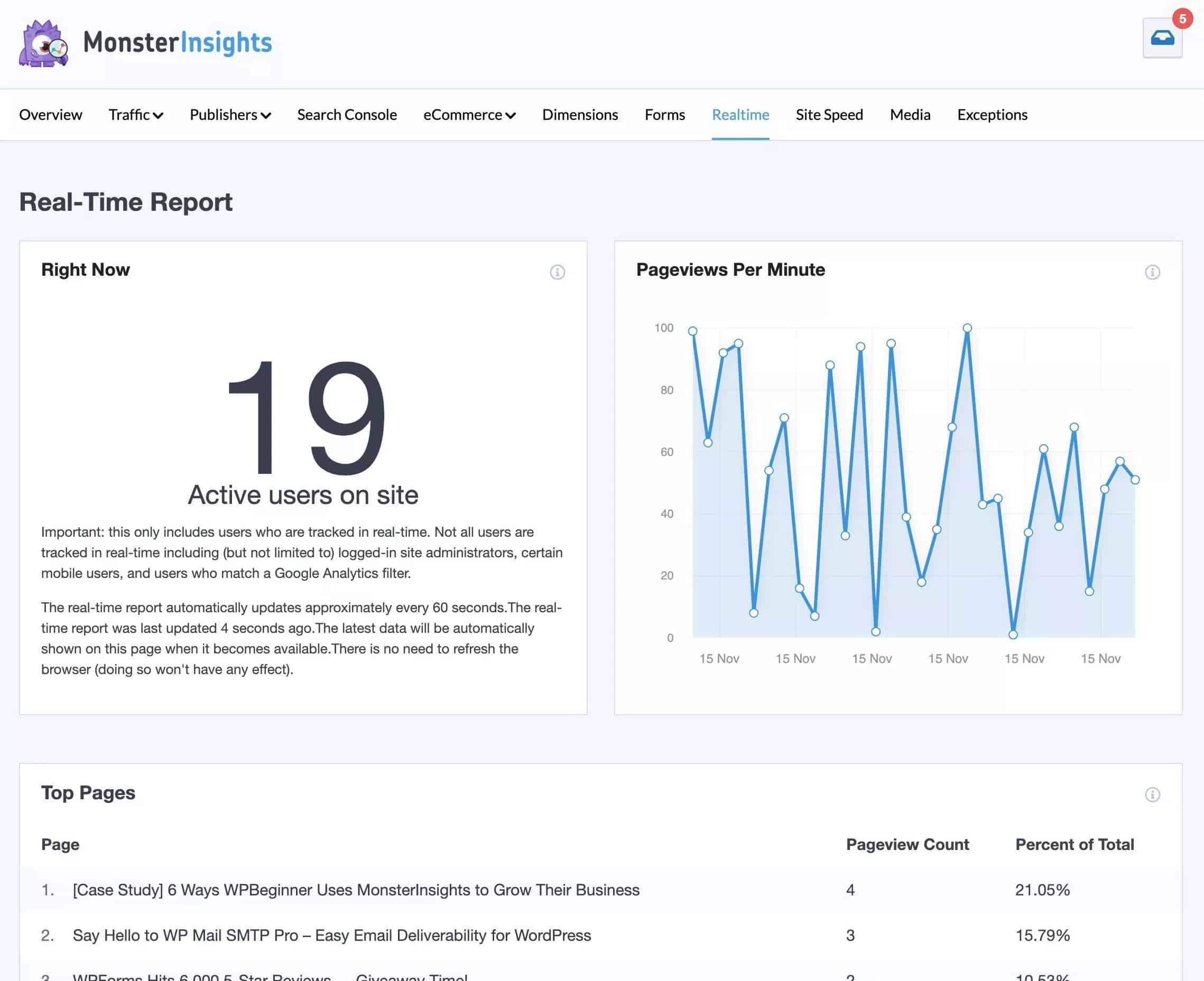Expand the Traffic dropdown menu
This screenshot has width=1204, height=981.
[x=136, y=115]
